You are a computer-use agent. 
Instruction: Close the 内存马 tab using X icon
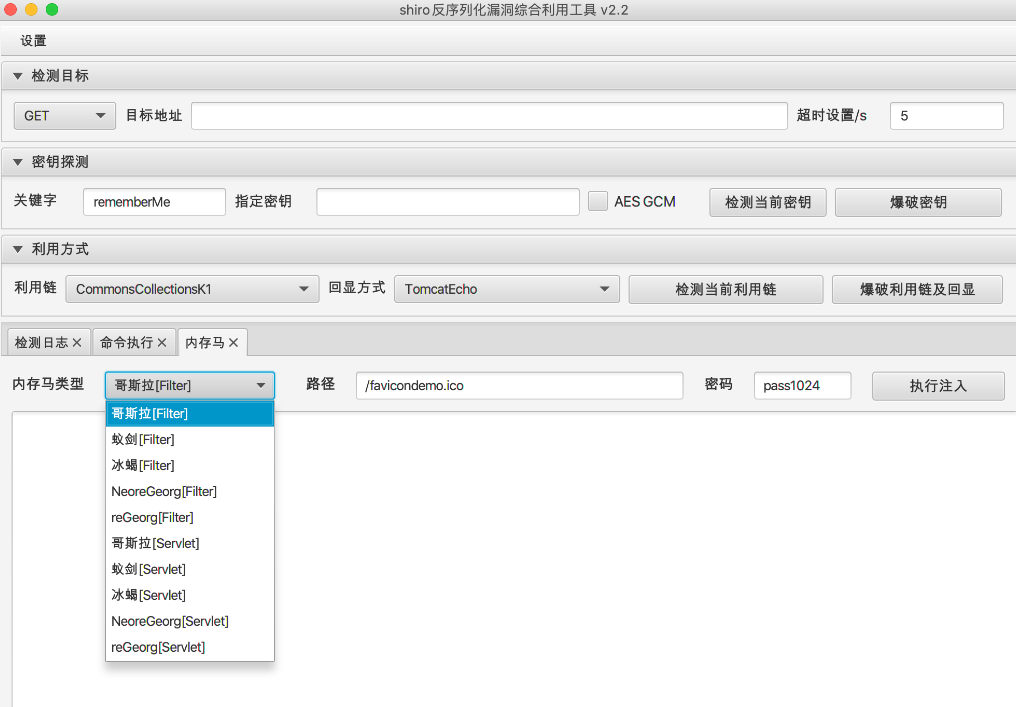point(233,343)
